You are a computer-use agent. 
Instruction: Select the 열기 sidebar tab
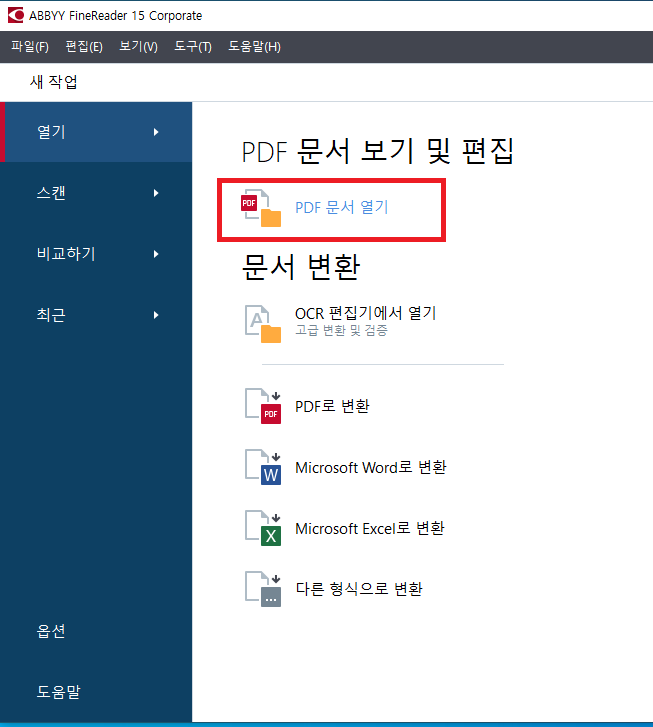96,132
